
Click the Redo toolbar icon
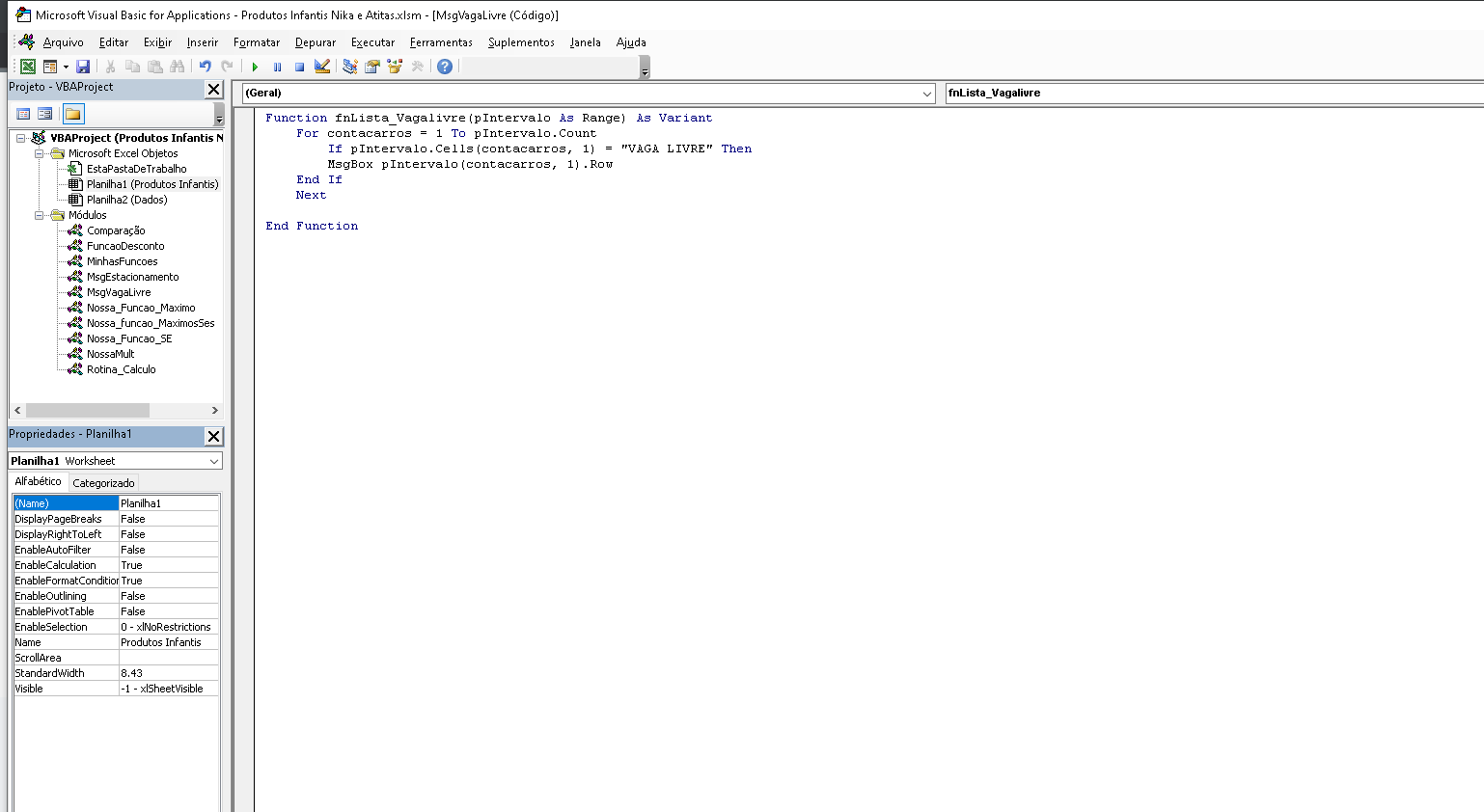(x=228, y=67)
